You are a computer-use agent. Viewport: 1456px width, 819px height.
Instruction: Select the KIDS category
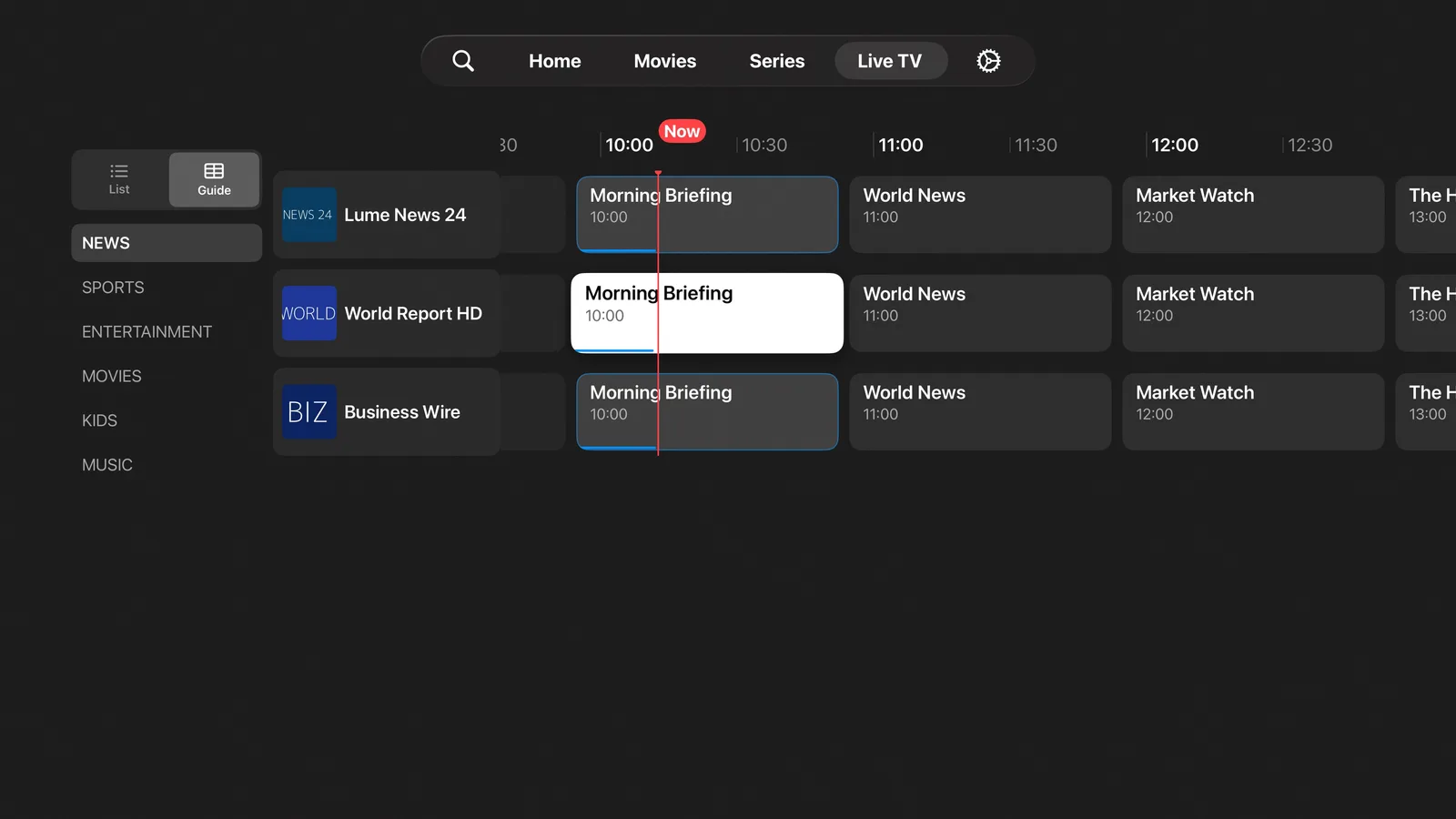point(99,420)
